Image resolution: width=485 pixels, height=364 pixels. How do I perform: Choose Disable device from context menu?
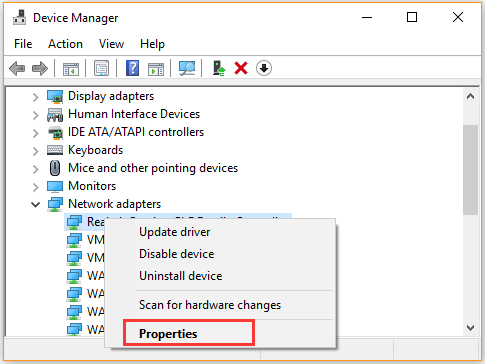[220, 254]
